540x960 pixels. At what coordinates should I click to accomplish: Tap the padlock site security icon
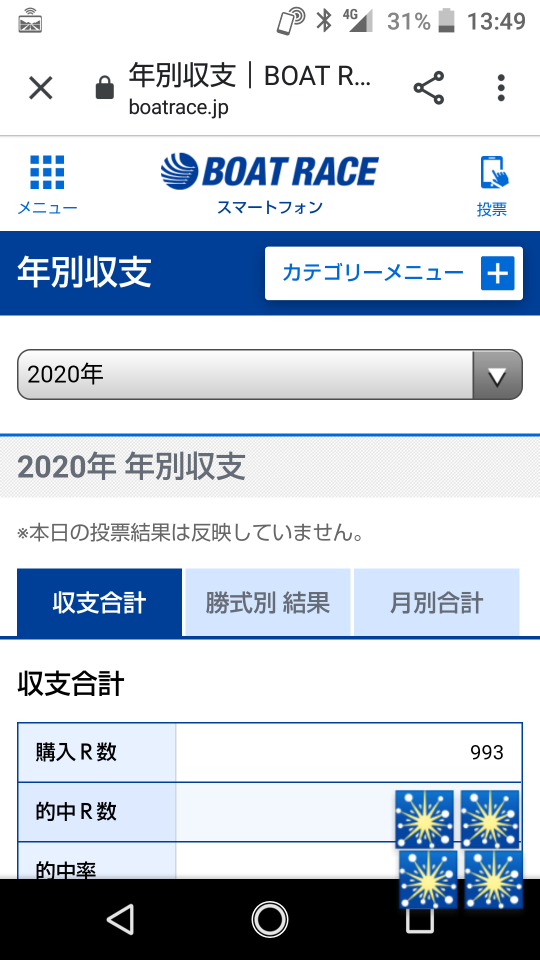pos(105,87)
